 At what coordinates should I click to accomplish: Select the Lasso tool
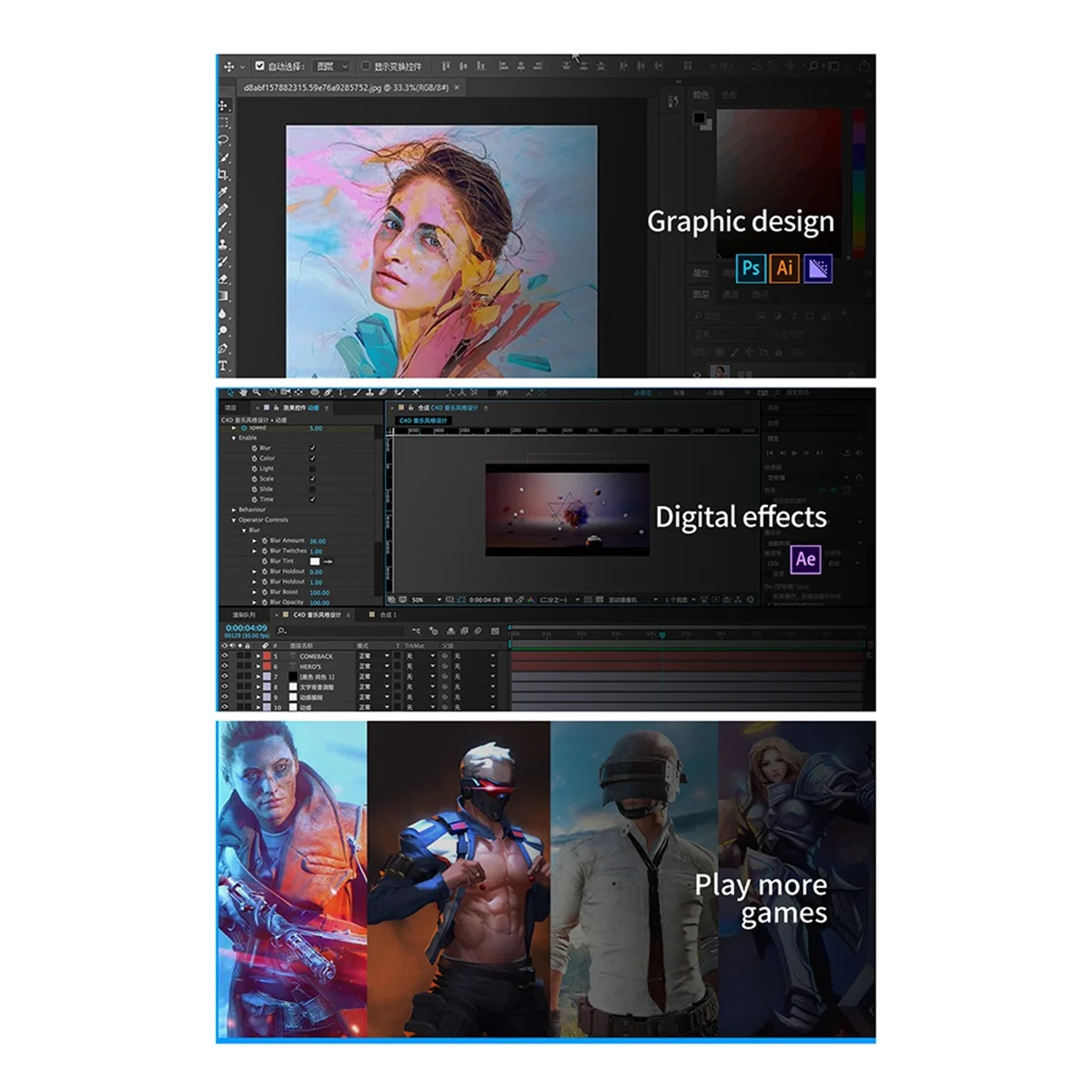pyautogui.click(x=223, y=140)
